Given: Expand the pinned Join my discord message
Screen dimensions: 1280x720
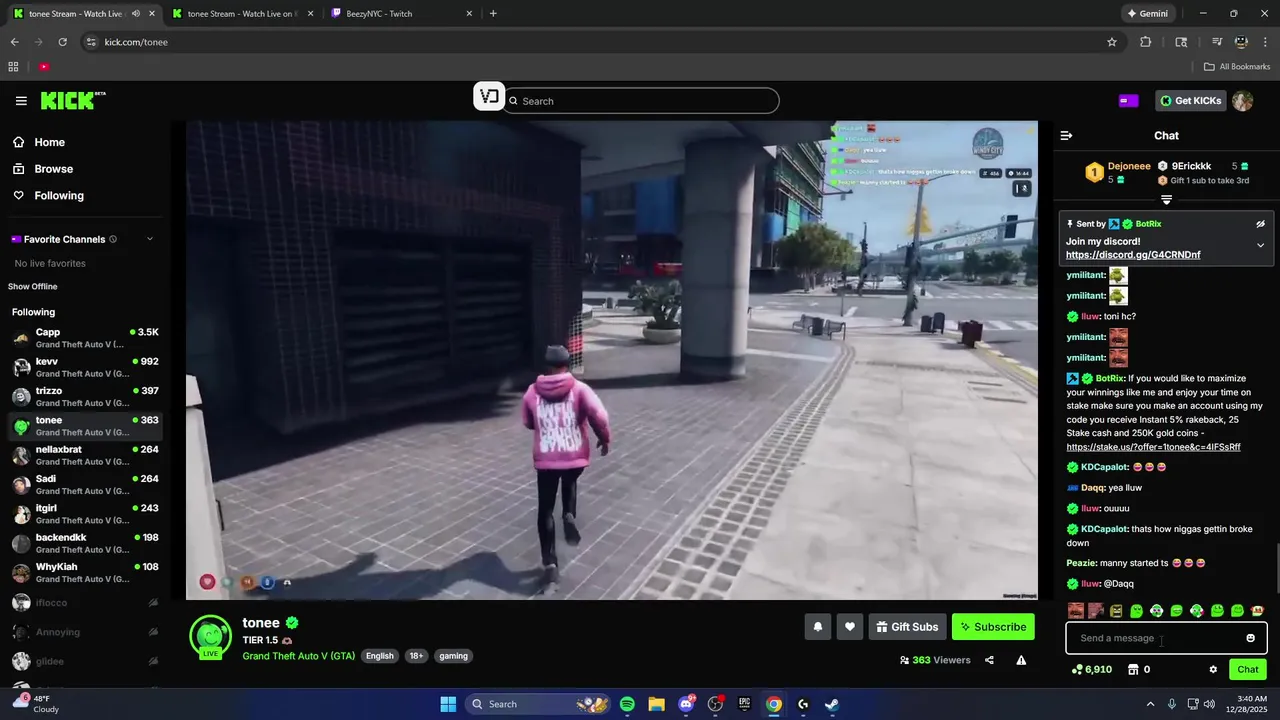Looking at the screenshot, I should coord(1260,245).
